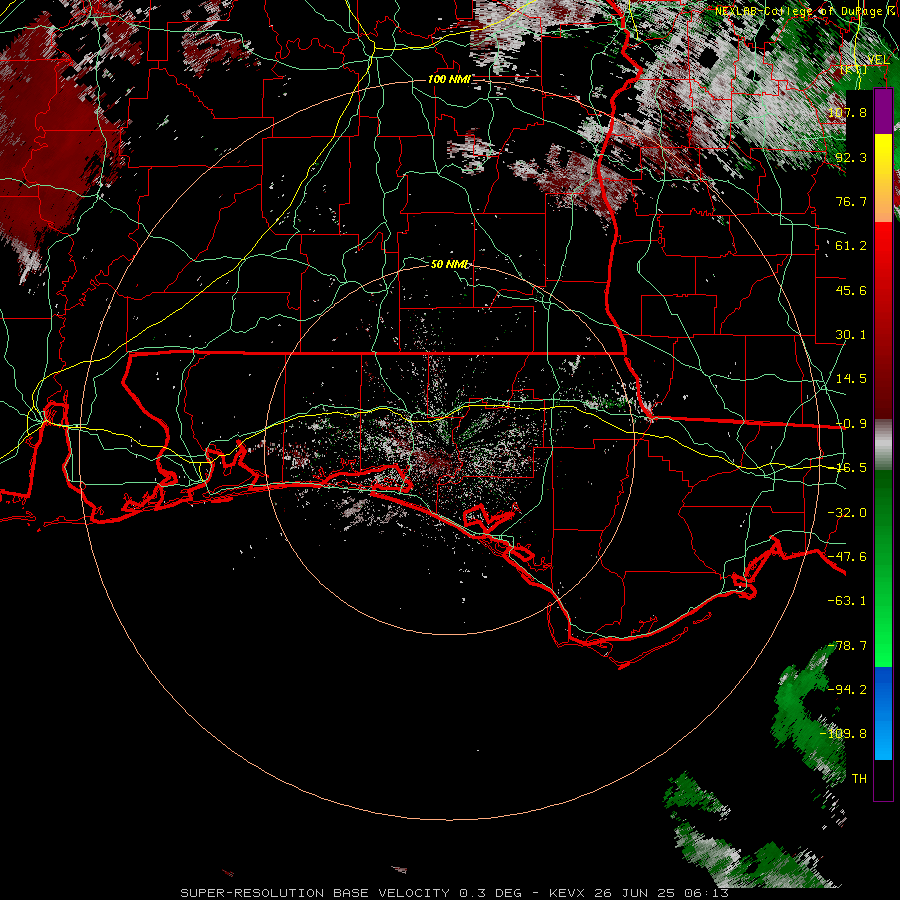Select the -63.1 velocity scale label
The image size is (900, 900).
pyautogui.click(x=847, y=601)
